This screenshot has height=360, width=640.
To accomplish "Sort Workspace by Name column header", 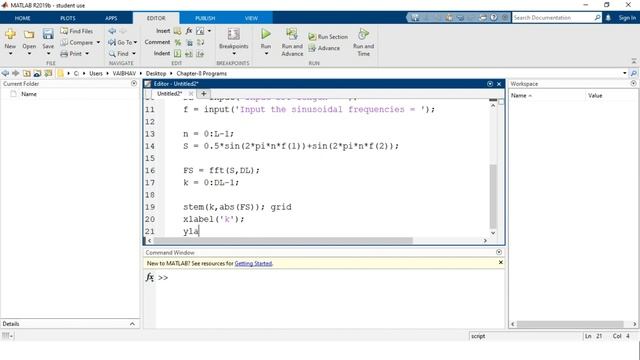I will point(521,96).
